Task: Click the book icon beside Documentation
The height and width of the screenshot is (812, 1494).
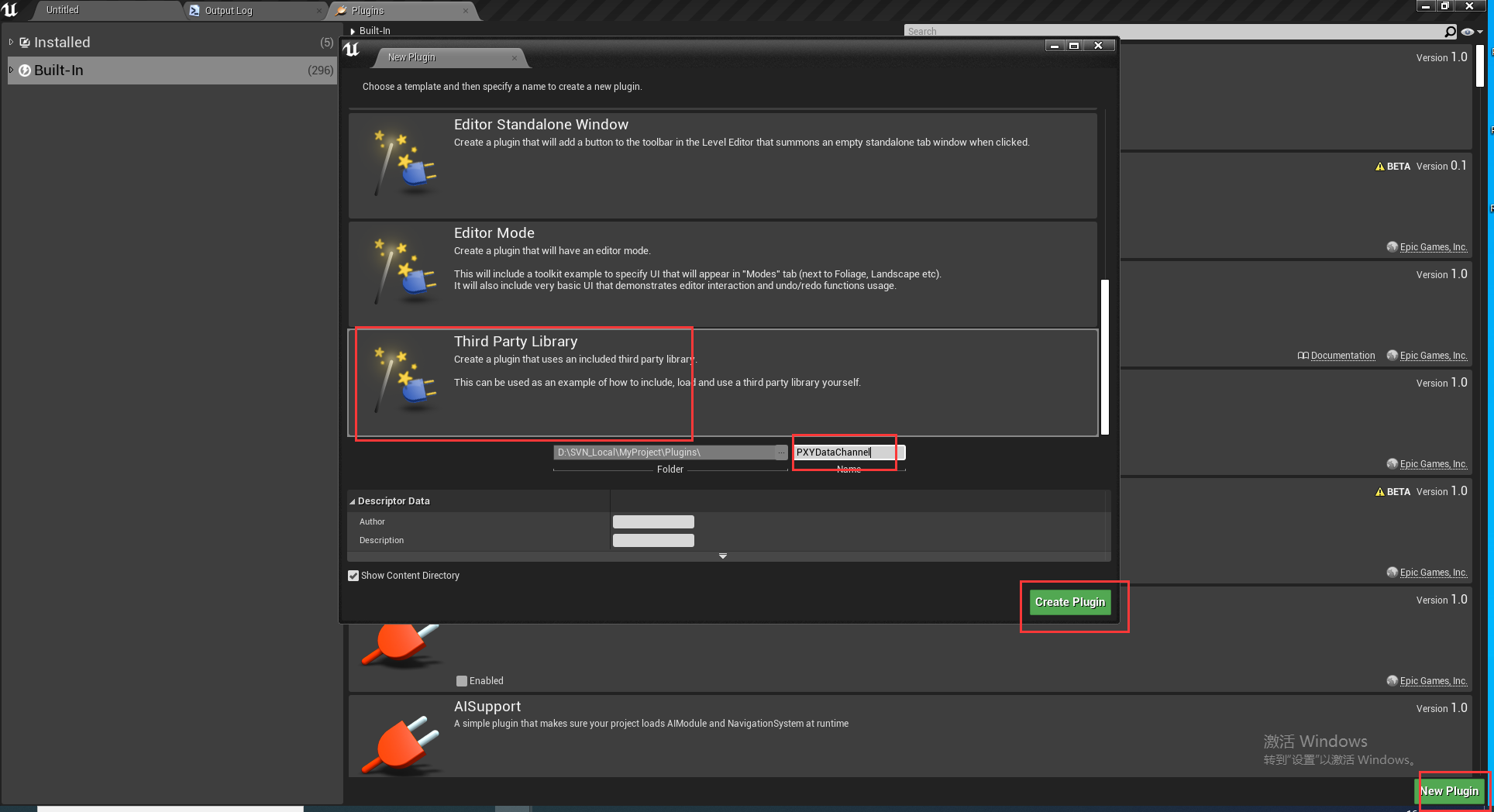Action: point(1303,356)
